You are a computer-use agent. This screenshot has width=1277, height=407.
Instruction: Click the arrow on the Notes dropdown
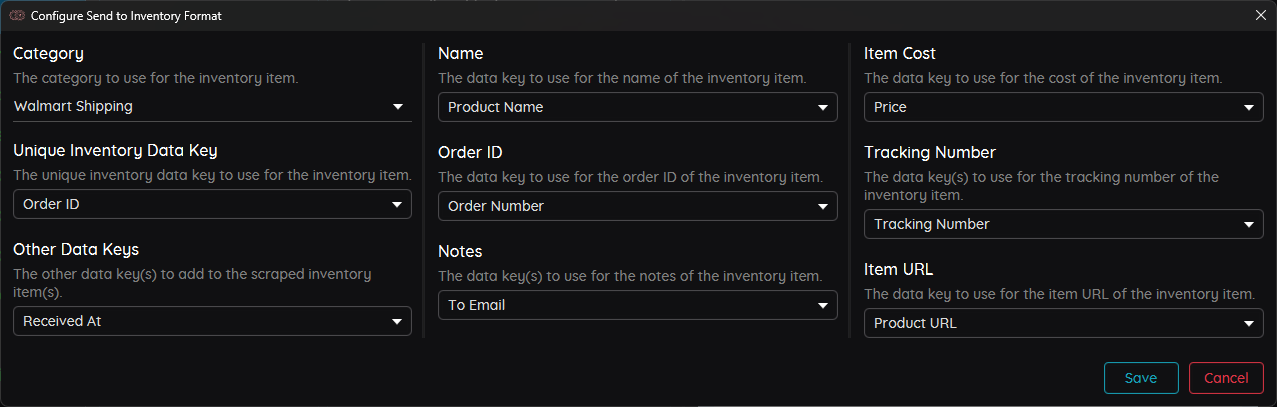point(823,305)
